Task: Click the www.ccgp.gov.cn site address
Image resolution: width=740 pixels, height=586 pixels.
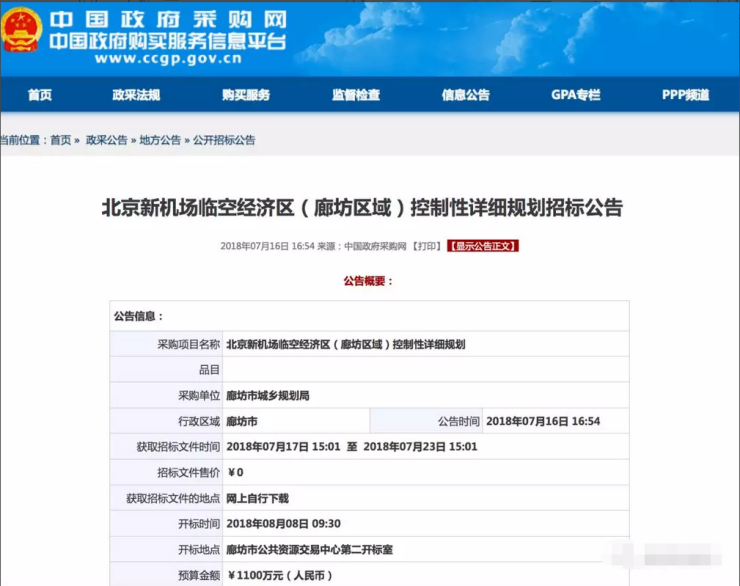Action: 168,59
